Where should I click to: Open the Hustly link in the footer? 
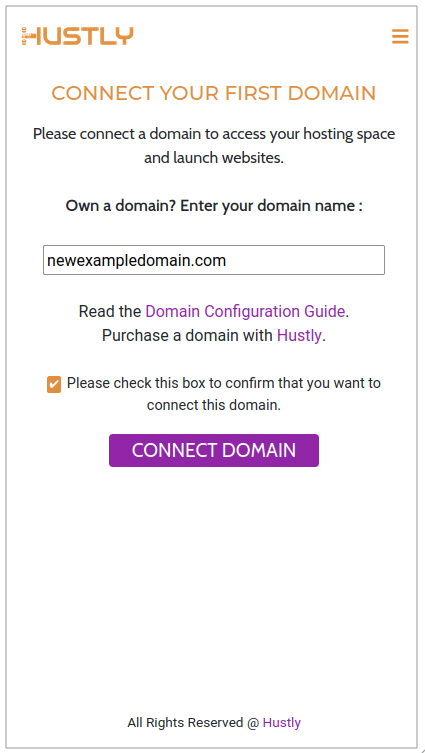tap(281, 722)
